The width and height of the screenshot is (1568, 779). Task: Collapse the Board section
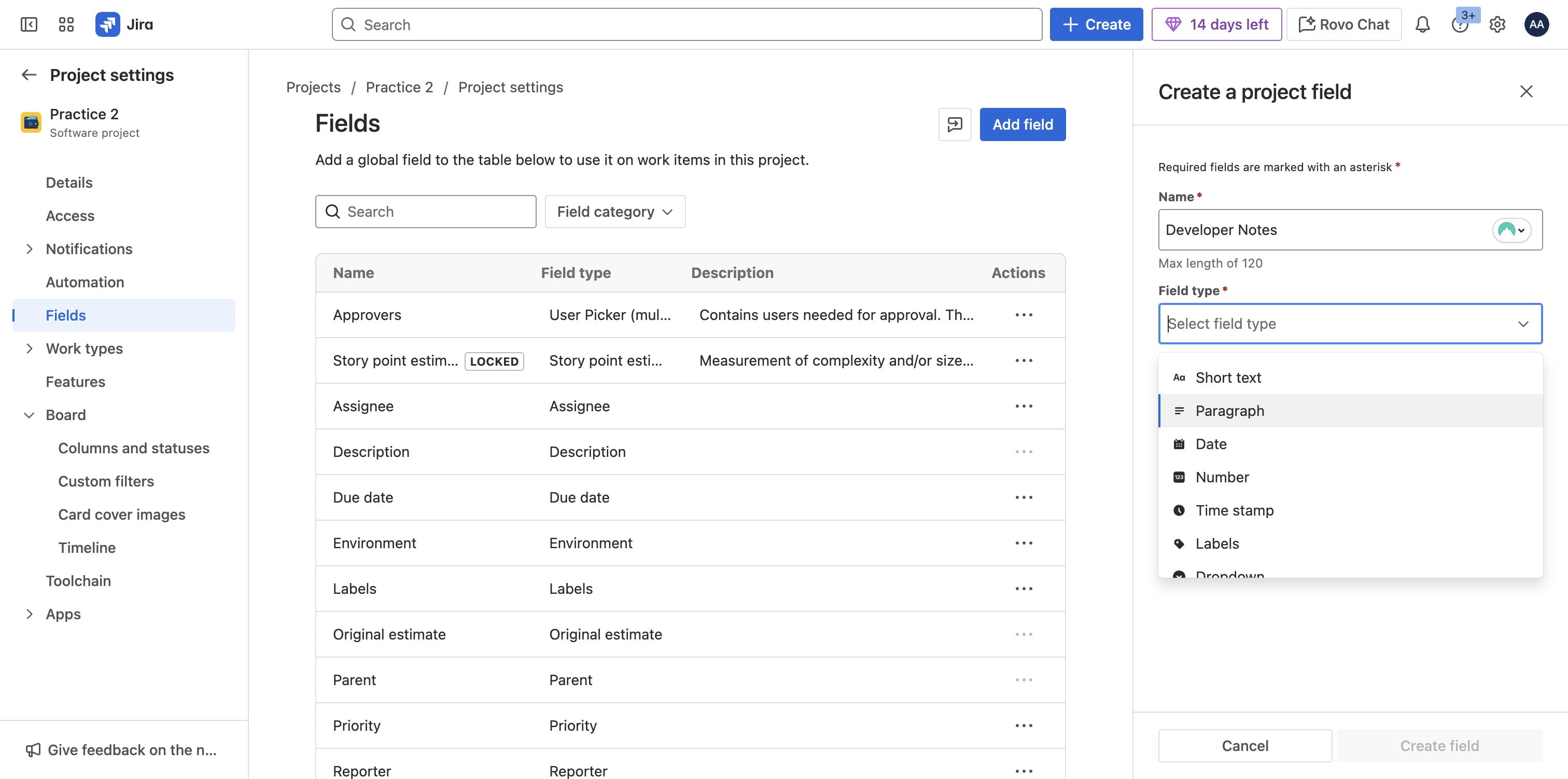point(29,415)
